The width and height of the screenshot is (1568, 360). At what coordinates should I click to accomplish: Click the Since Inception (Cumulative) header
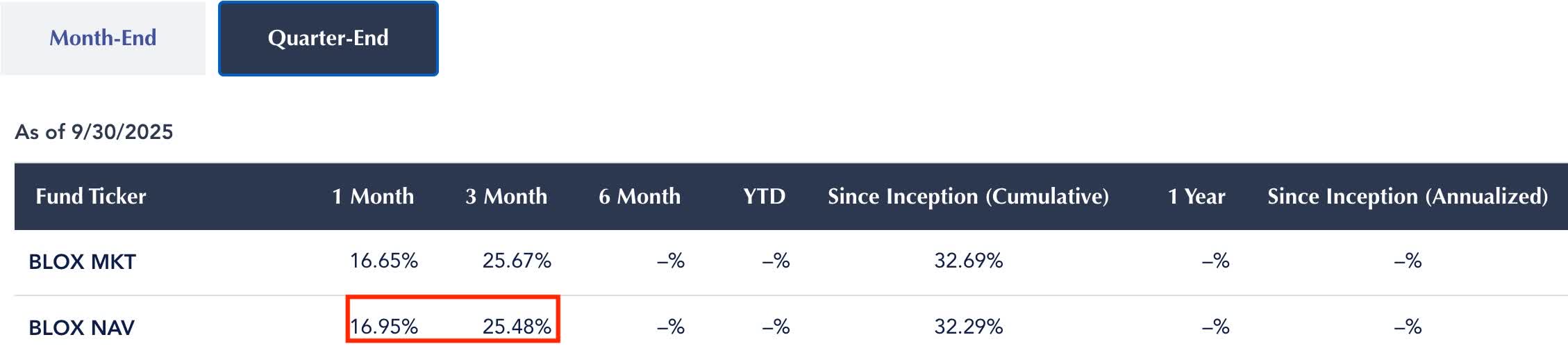pyautogui.click(x=968, y=197)
